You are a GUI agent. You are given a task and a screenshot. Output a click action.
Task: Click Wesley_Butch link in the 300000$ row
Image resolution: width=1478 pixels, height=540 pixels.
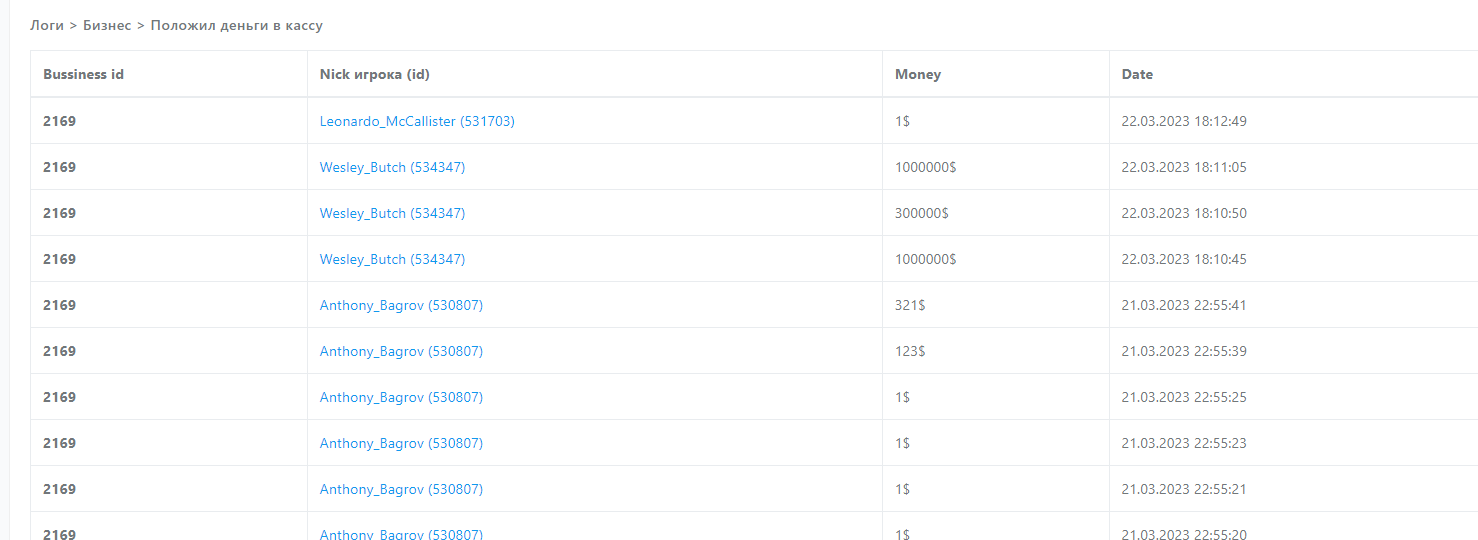[392, 213]
